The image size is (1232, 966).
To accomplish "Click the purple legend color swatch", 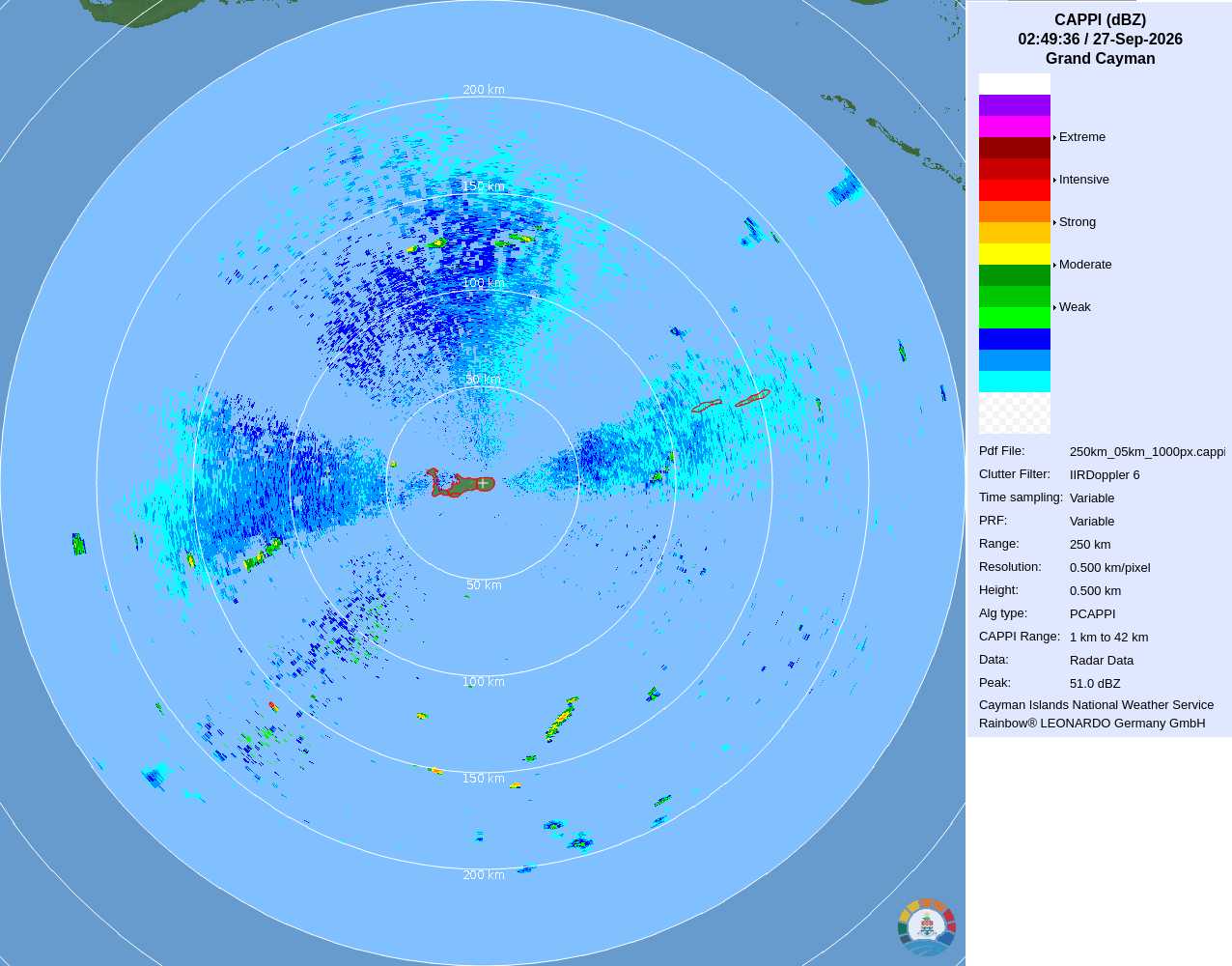I will pos(1015,105).
